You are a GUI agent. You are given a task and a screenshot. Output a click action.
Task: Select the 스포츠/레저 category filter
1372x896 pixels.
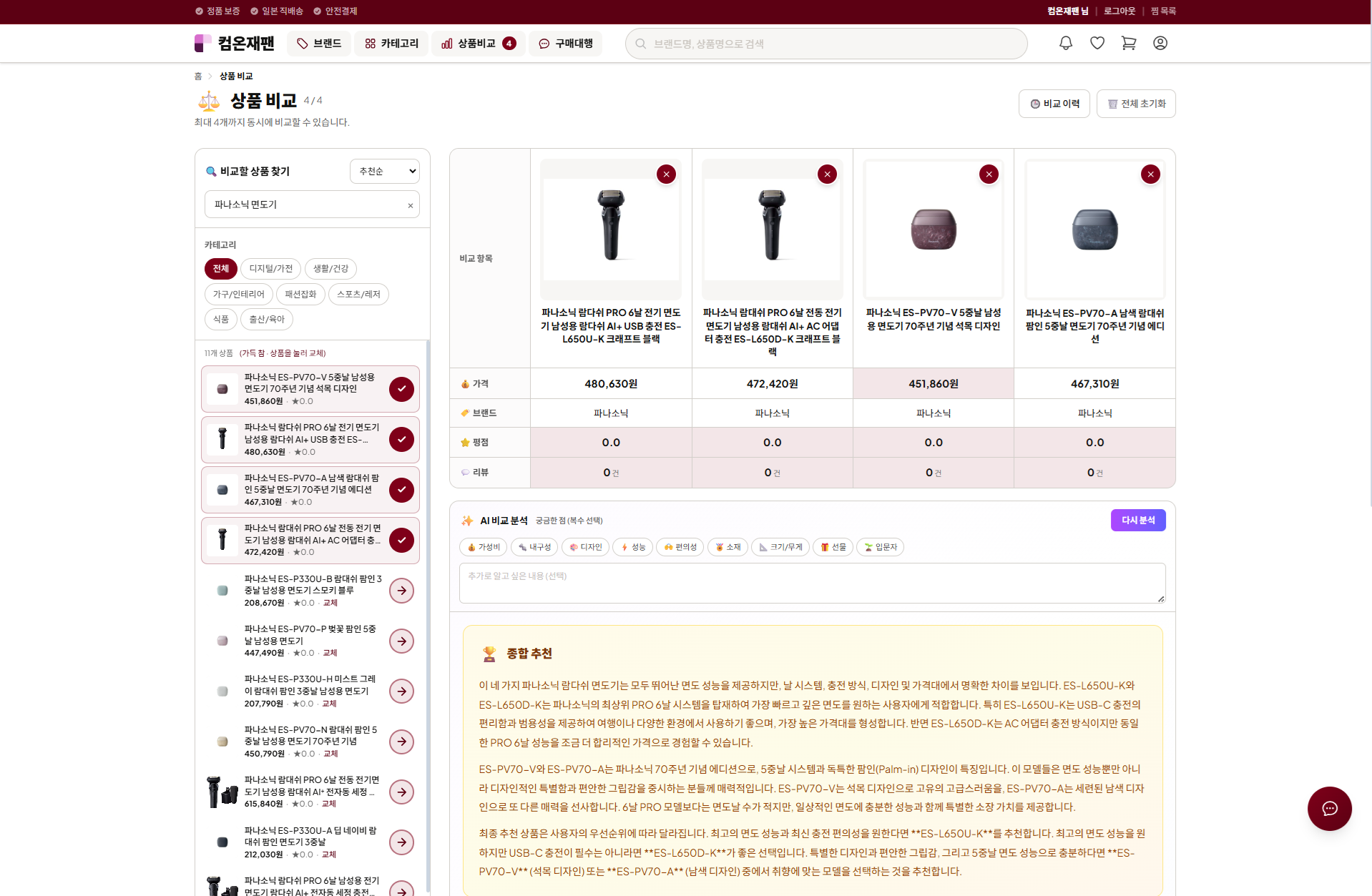click(358, 295)
